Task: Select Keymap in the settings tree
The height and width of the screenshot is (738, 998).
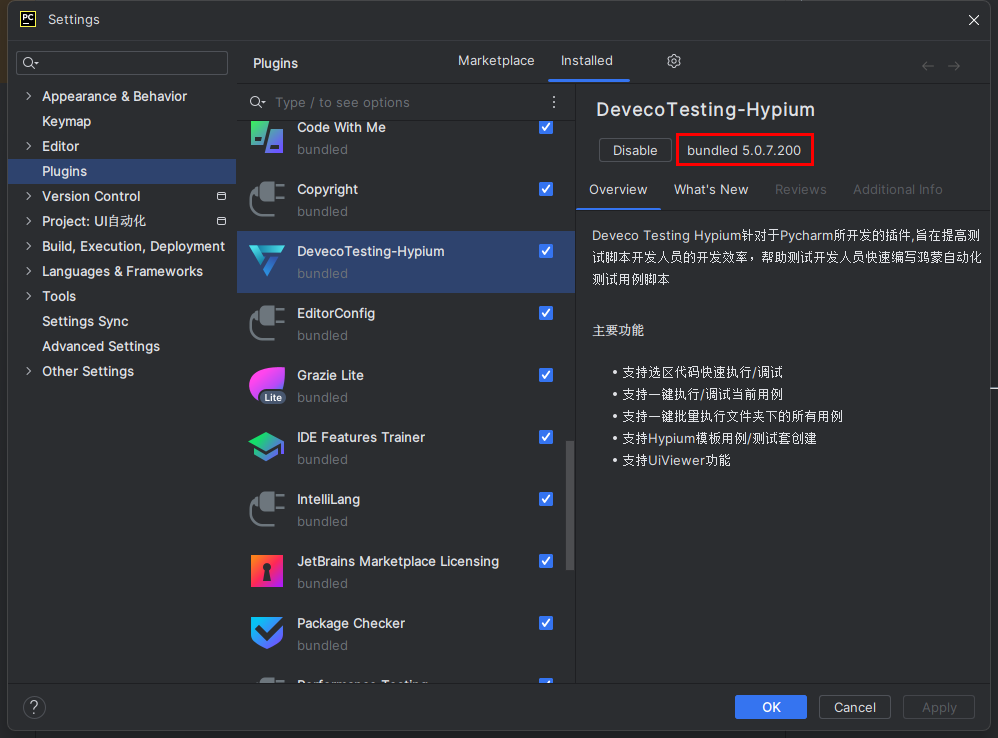Action: (x=66, y=121)
